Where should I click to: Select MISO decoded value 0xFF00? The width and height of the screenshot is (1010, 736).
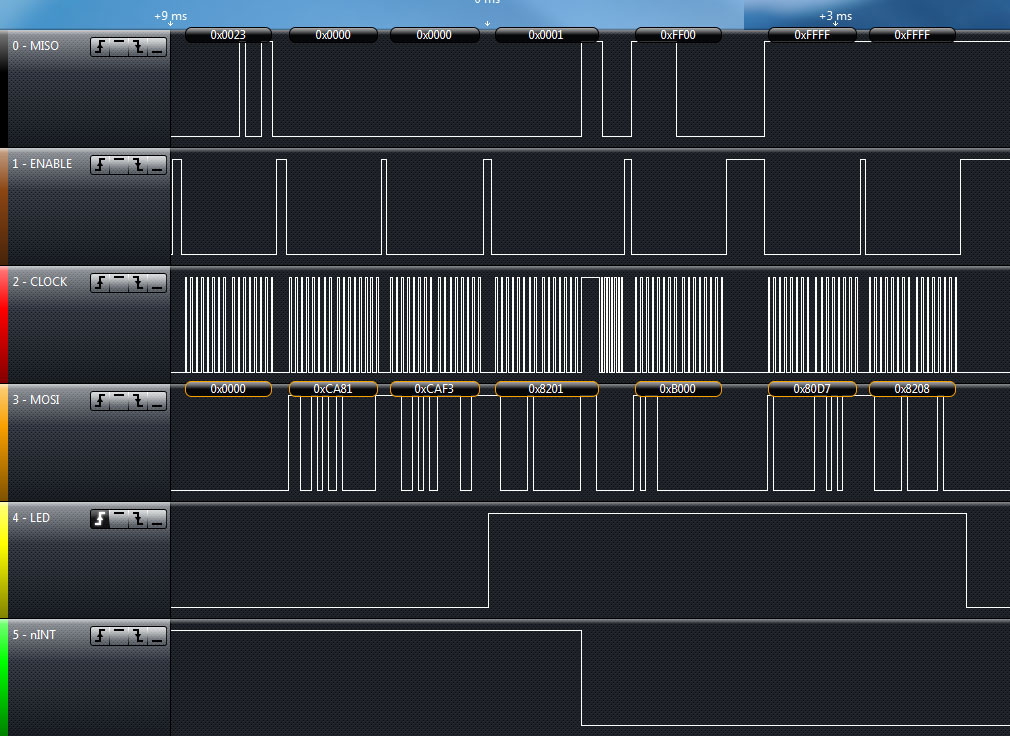pyautogui.click(x=678, y=35)
